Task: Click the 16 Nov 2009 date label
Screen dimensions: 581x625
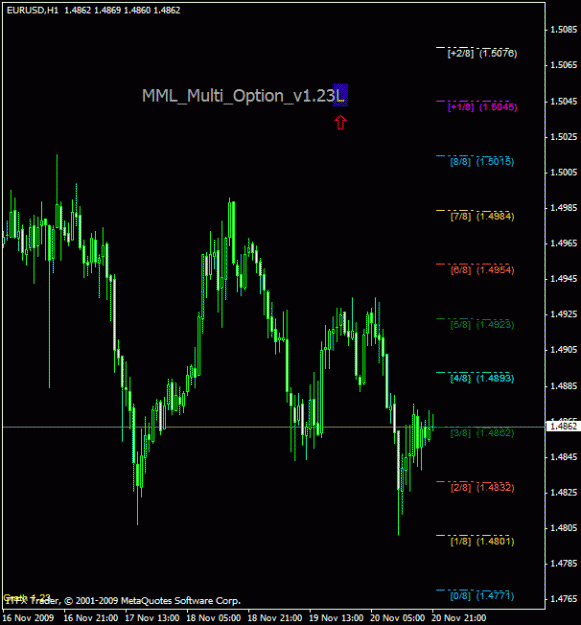Action: point(28,618)
